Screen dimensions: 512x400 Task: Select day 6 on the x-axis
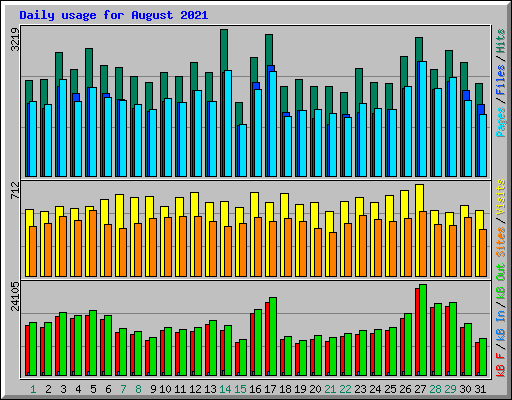point(108,389)
